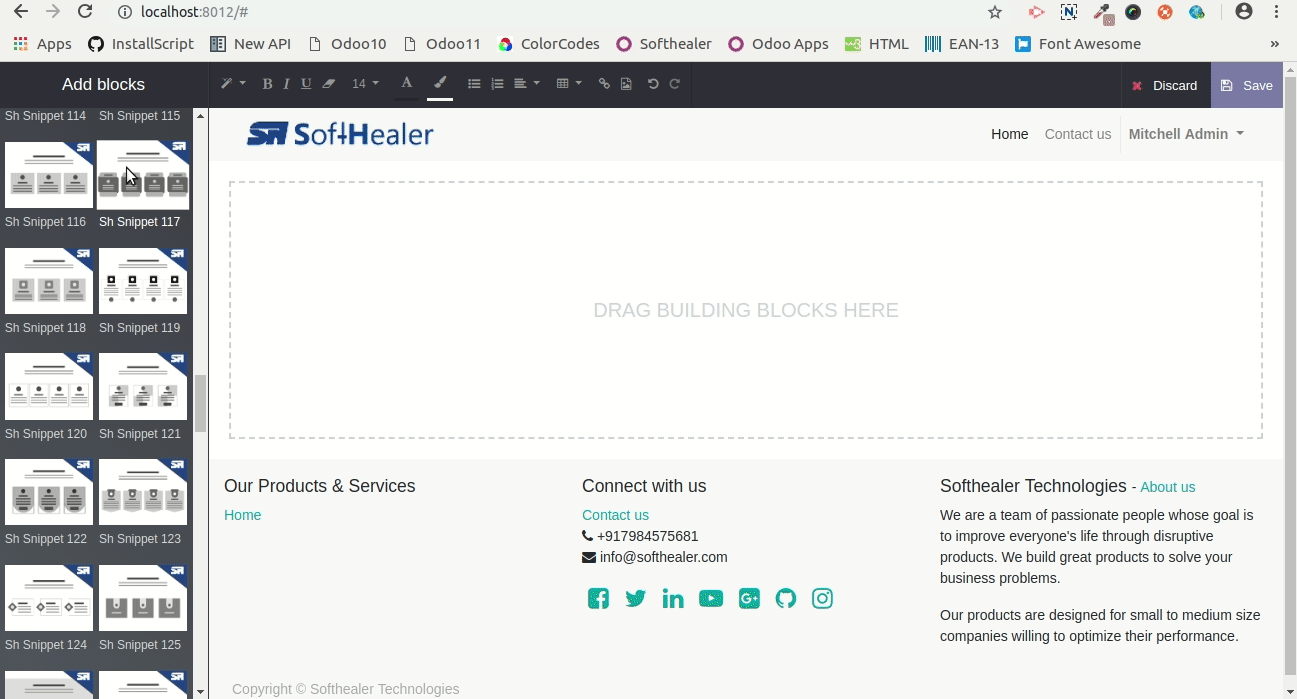
Task: Click the Sh Snippet 115 label
Action: point(140,116)
